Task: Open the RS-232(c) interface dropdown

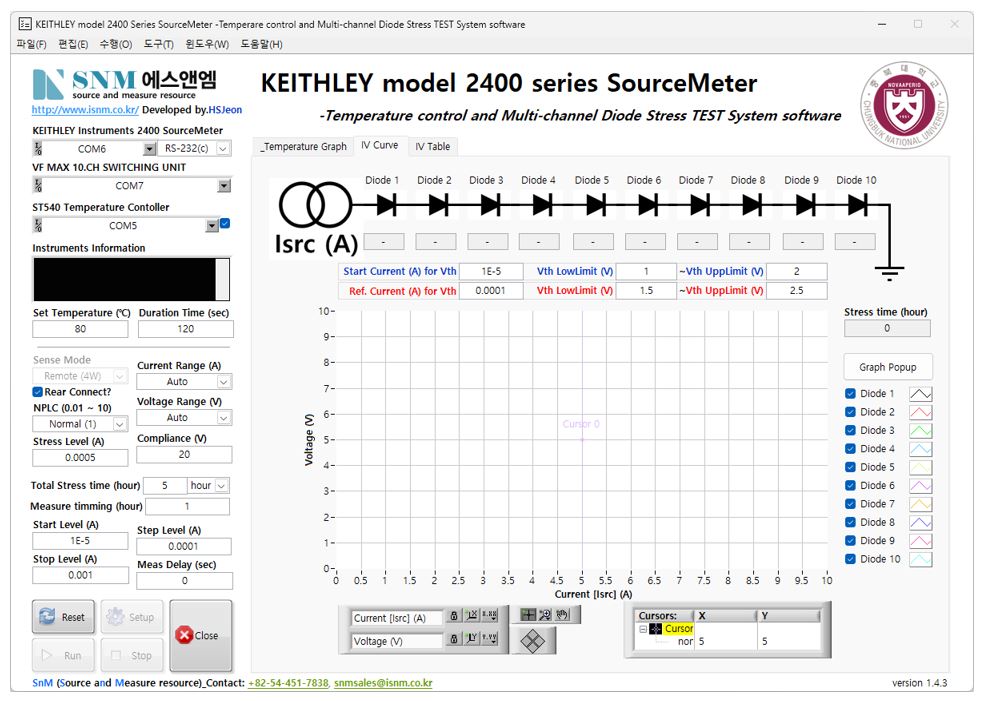Action: click(223, 149)
